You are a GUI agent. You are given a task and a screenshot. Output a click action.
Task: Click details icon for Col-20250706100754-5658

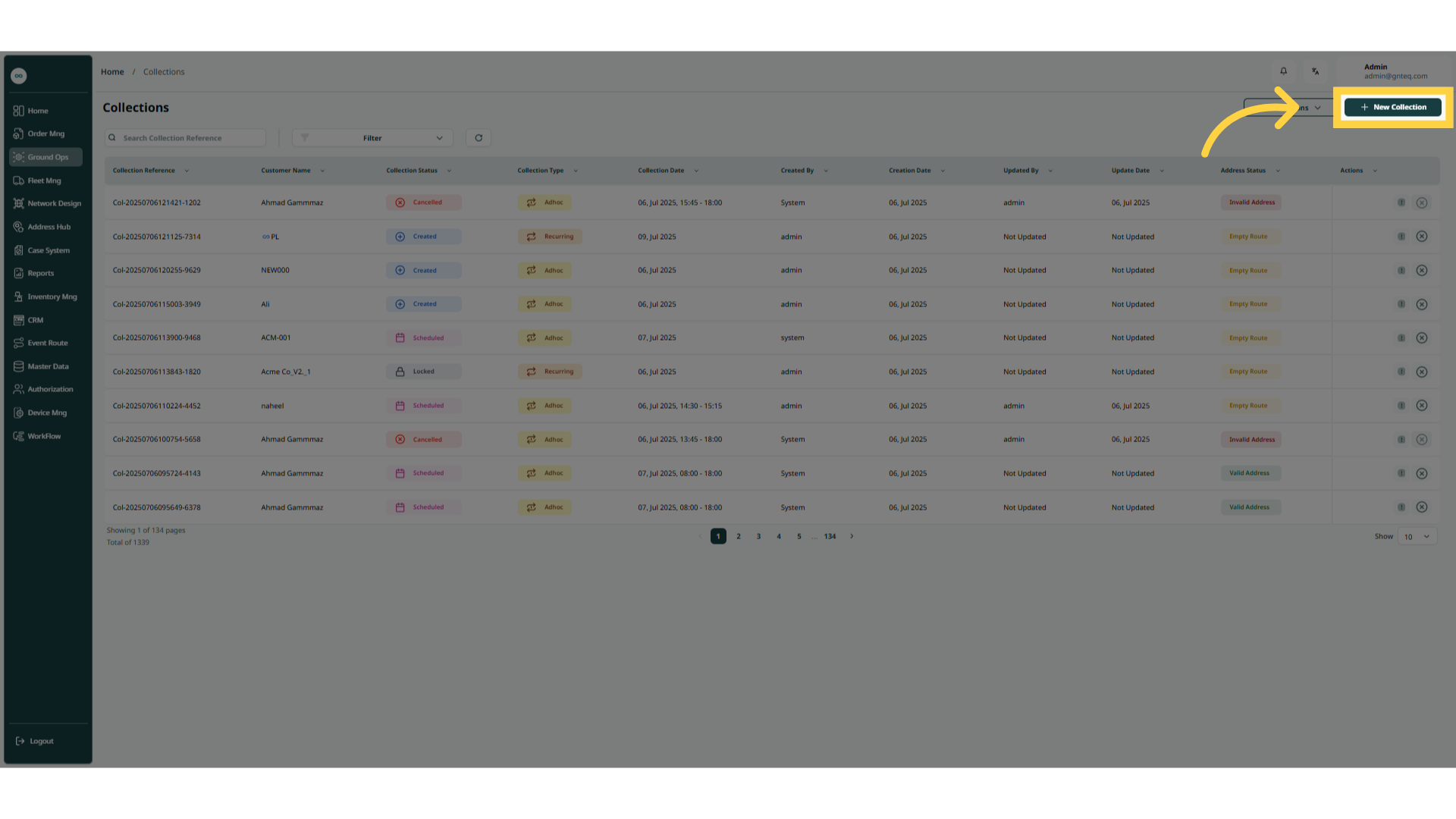pos(1401,439)
